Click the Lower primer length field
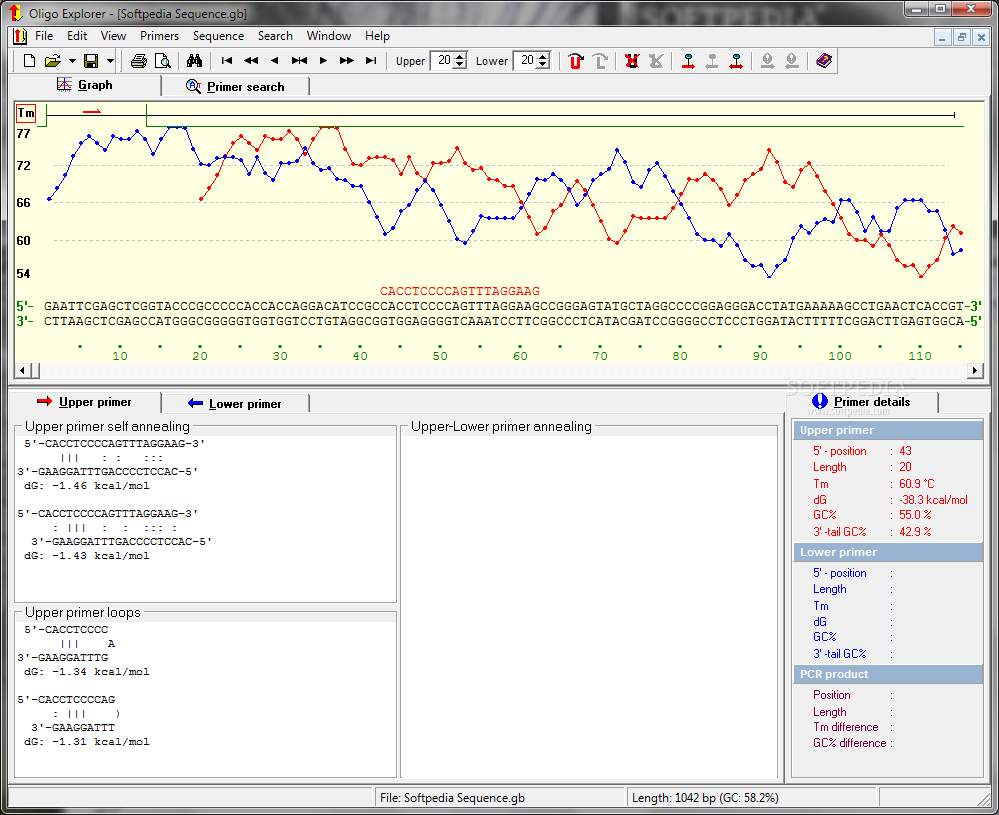This screenshot has height=815, width=999. point(526,61)
